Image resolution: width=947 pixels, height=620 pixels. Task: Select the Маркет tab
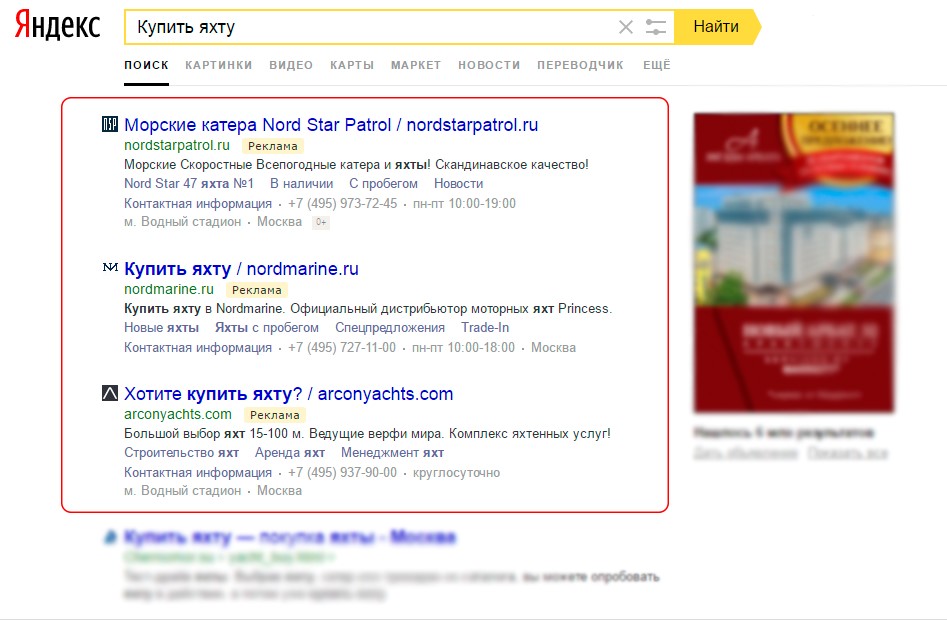click(x=416, y=65)
